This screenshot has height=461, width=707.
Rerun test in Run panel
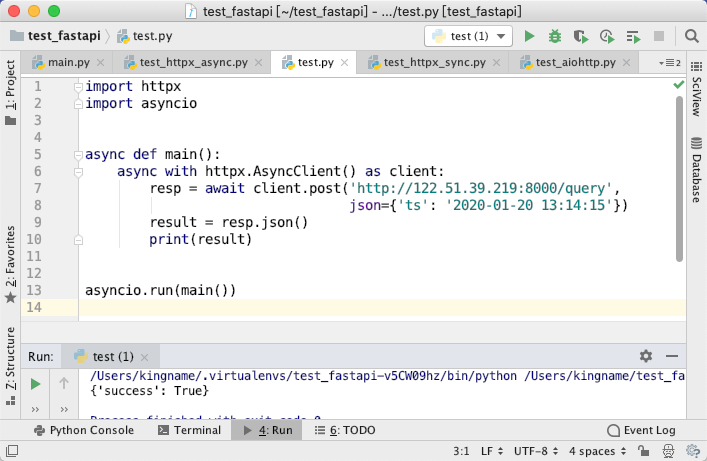tap(35, 384)
